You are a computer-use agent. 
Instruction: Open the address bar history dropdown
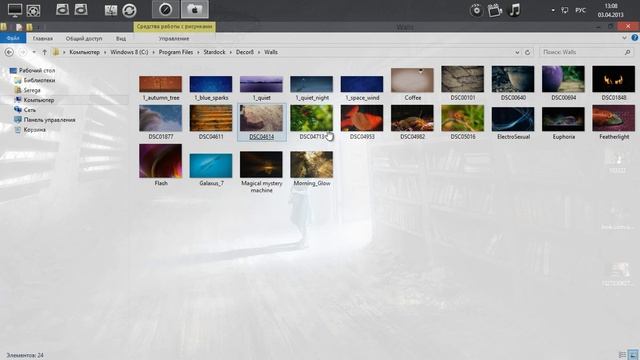coord(517,52)
